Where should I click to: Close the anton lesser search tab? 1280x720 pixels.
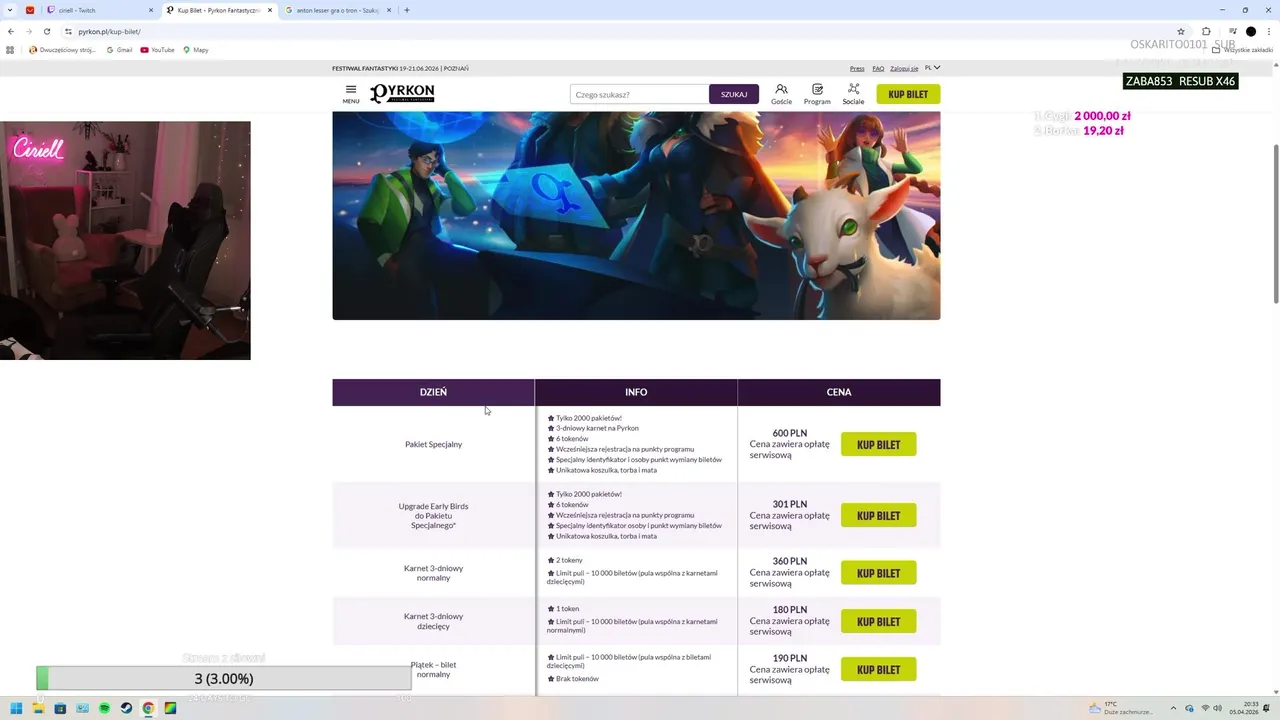389,10
